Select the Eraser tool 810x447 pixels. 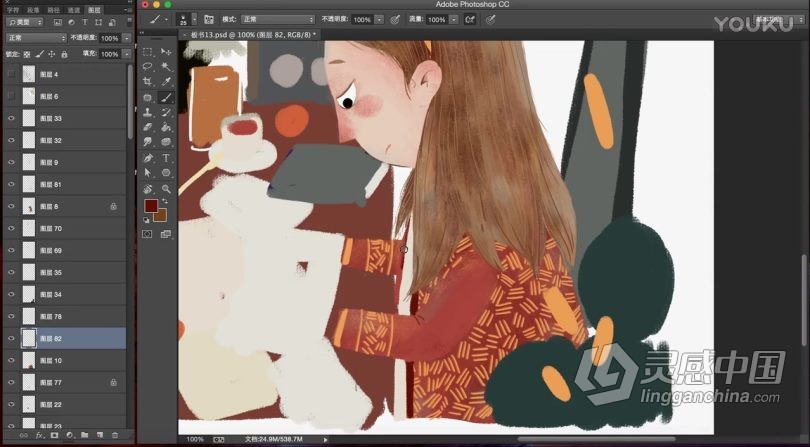click(x=148, y=127)
